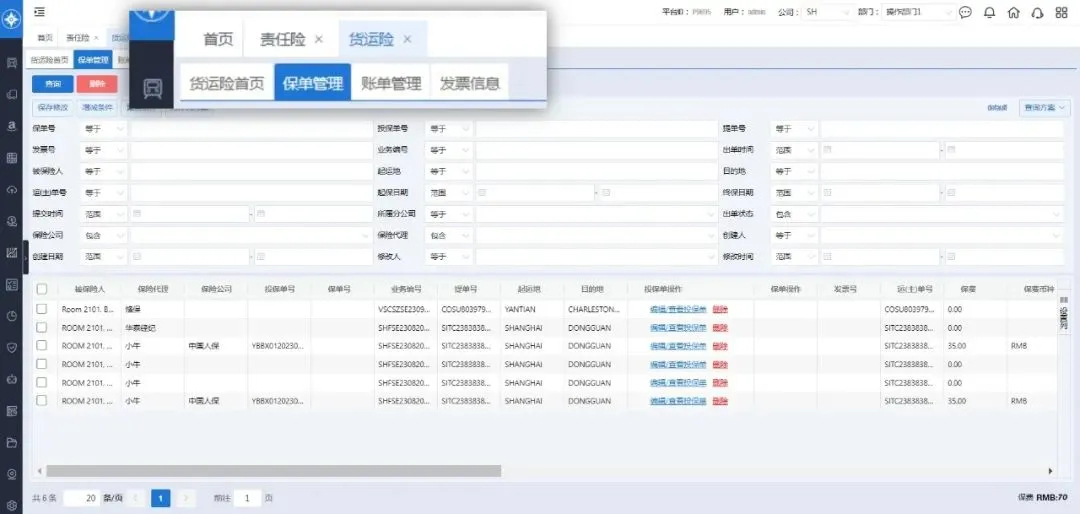The height and width of the screenshot is (514, 1080).
Task: Click the horizontal scrollbar under the table
Action: click(x=270, y=470)
